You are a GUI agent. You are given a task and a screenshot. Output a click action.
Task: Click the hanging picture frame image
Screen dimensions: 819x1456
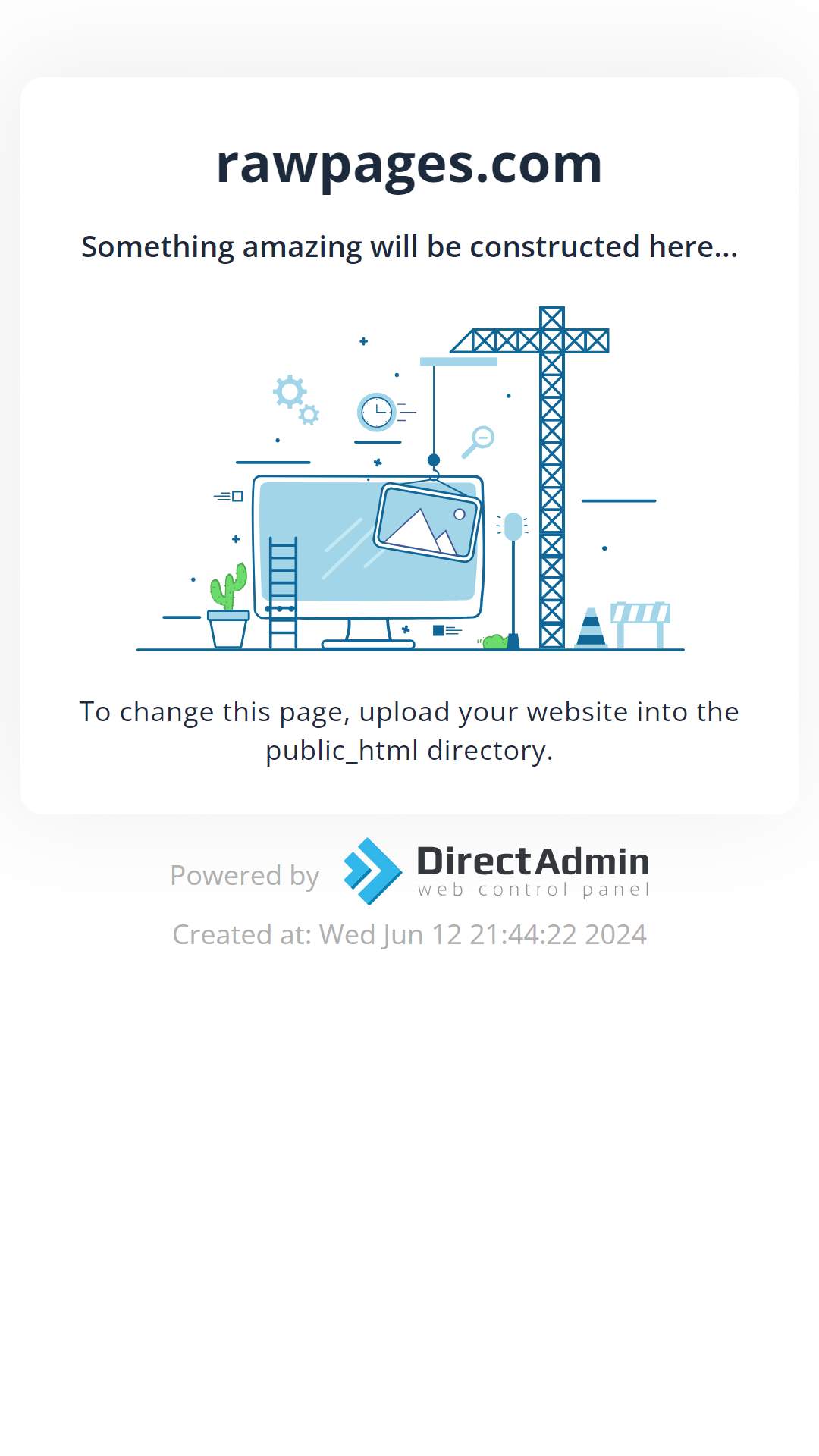coord(428,522)
